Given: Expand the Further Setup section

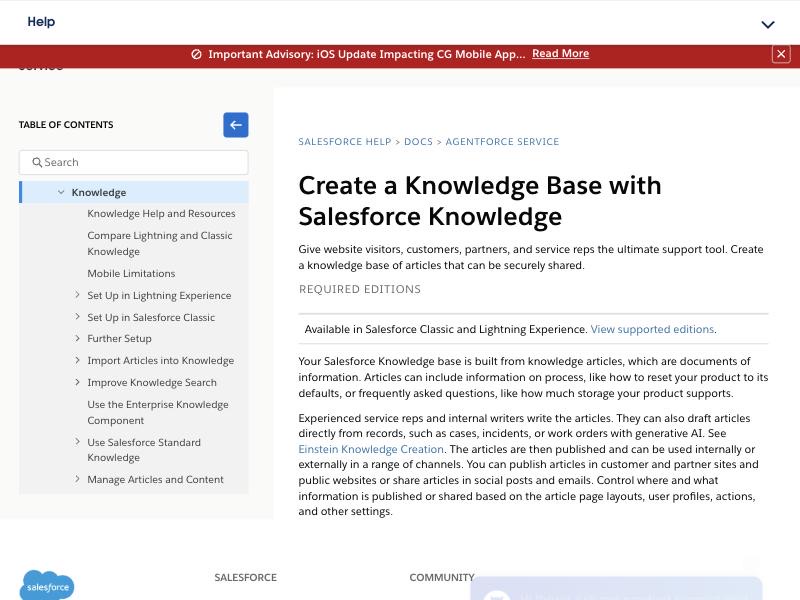Looking at the screenshot, I should click(x=77, y=338).
